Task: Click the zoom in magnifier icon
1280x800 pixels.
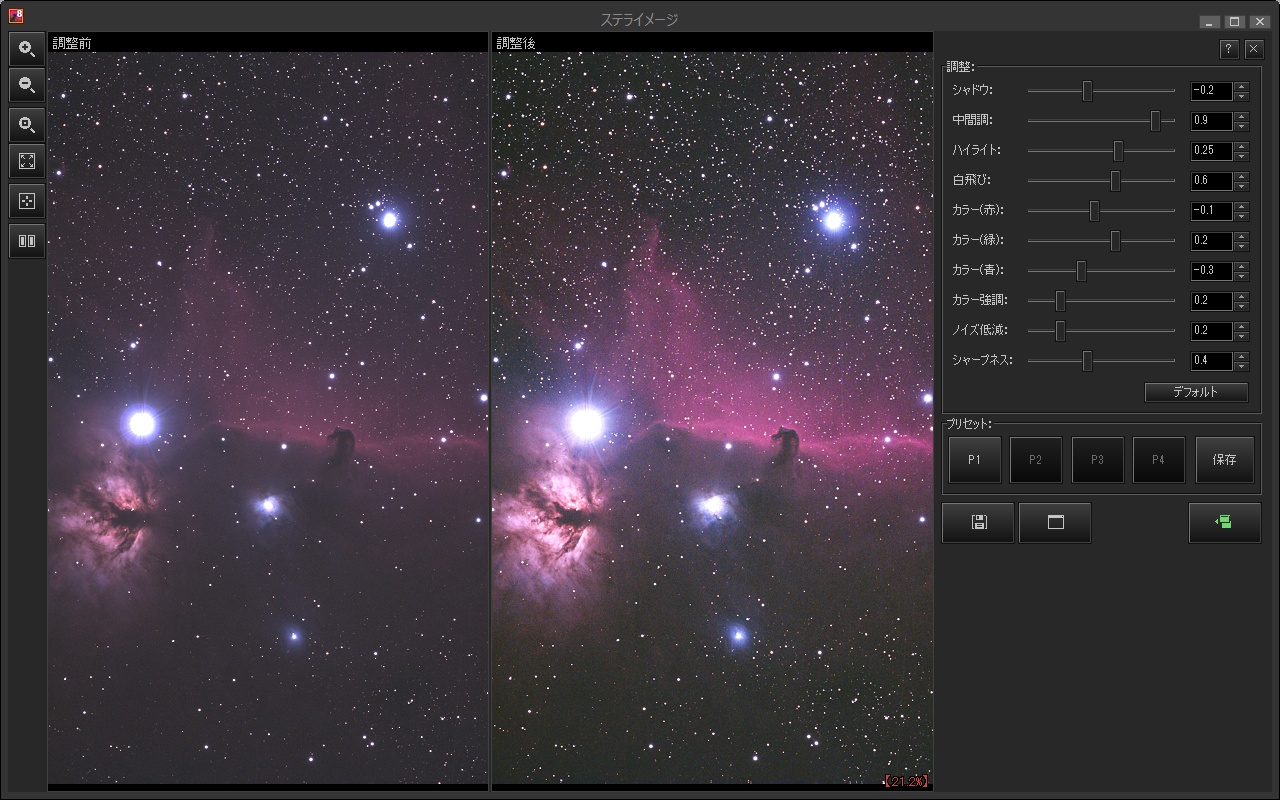Action: 27,48
